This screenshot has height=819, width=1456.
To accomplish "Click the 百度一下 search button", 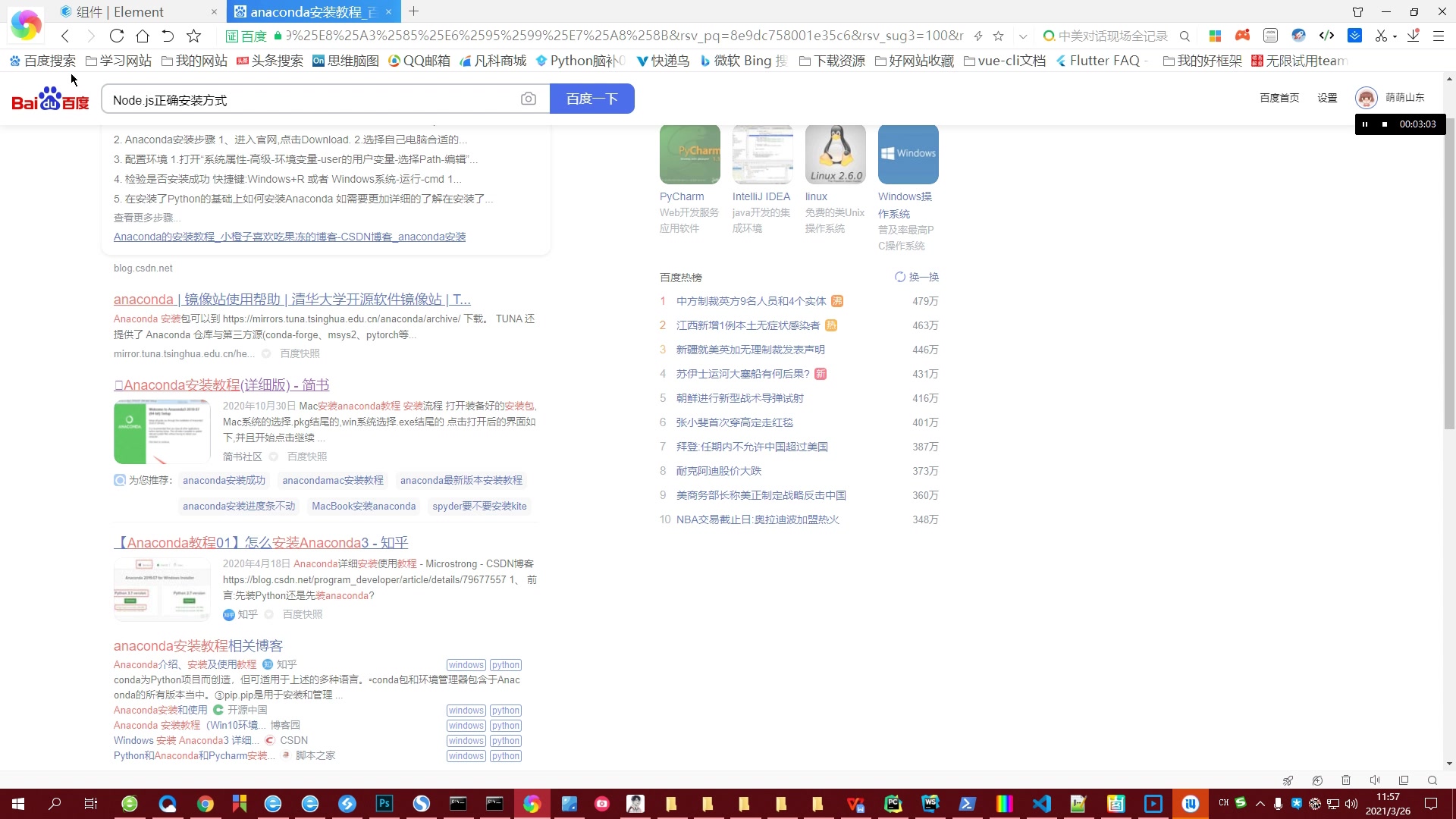I will (x=591, y=99).
